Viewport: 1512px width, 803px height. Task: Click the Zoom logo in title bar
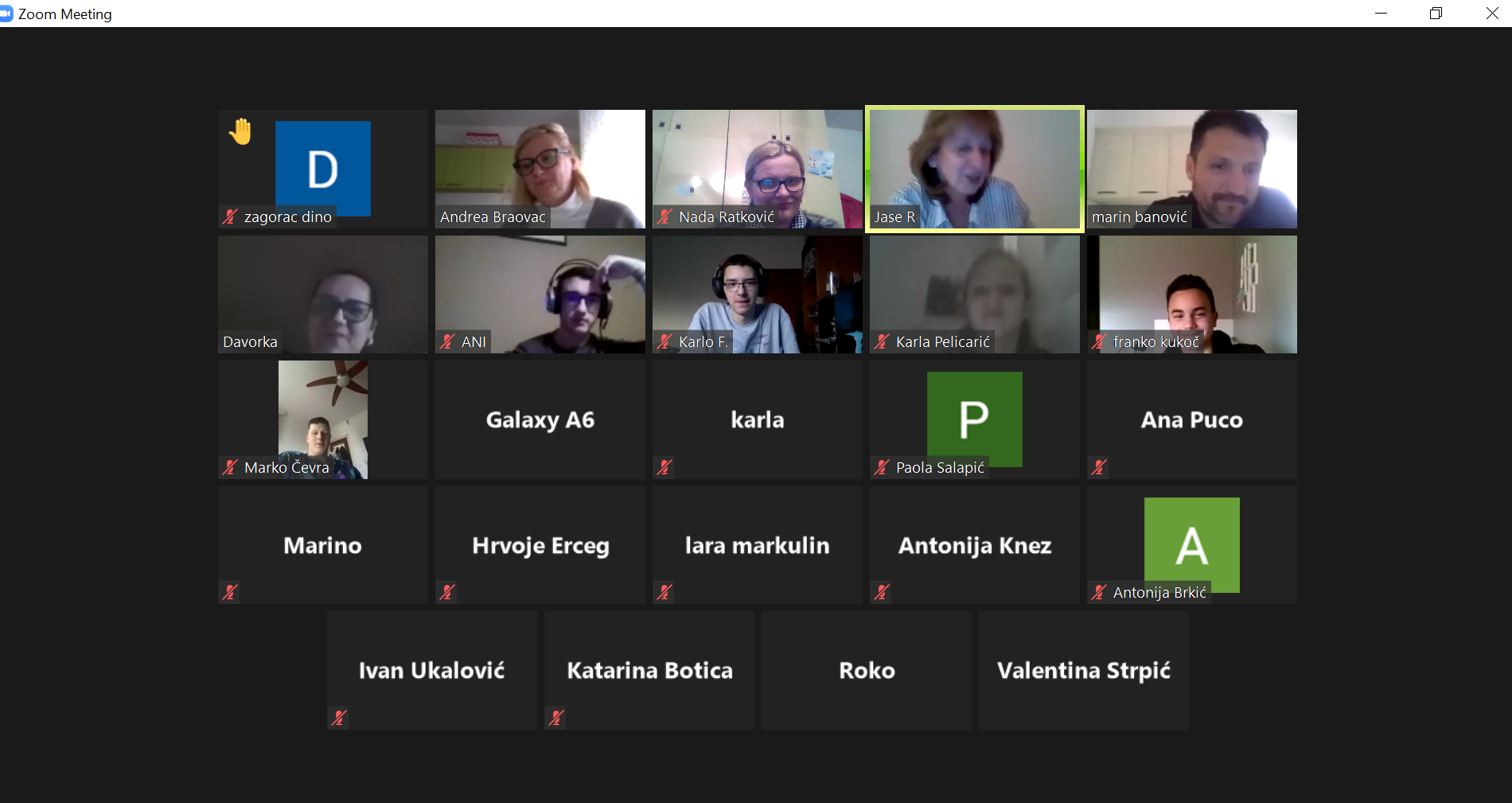tap(6, 14)
